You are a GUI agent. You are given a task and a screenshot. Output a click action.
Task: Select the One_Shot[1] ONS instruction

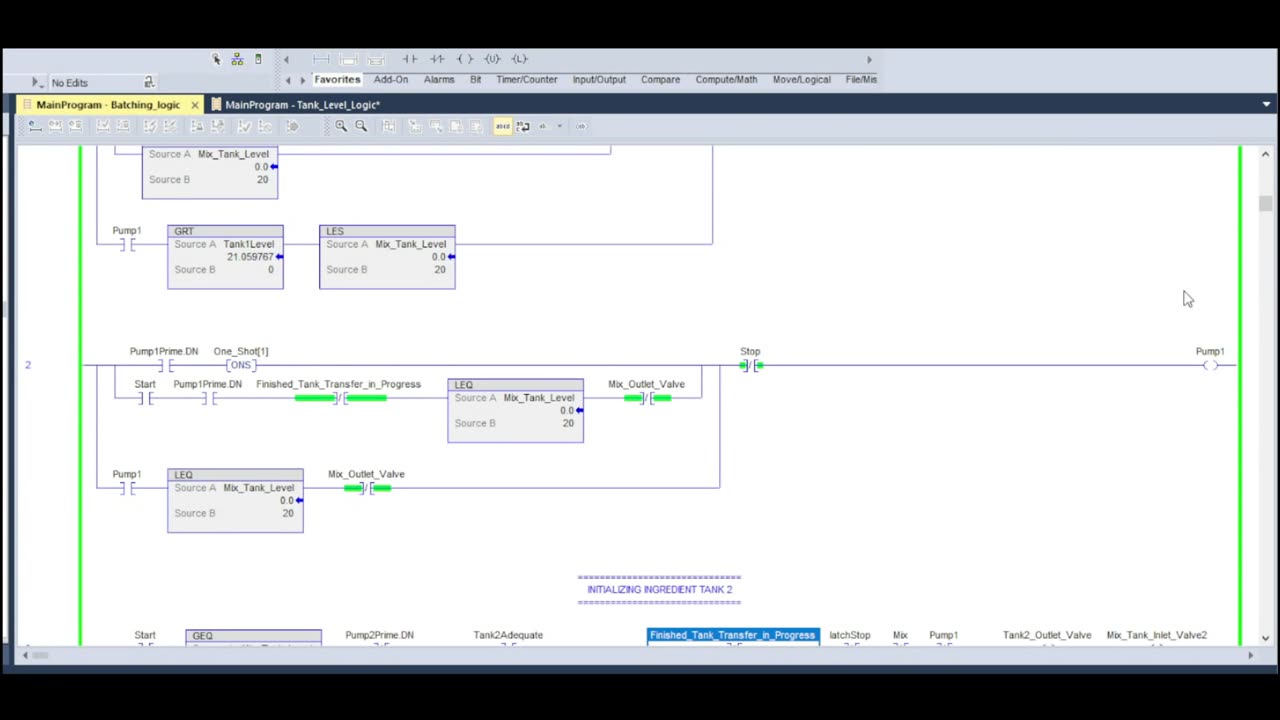click(241, 365)
